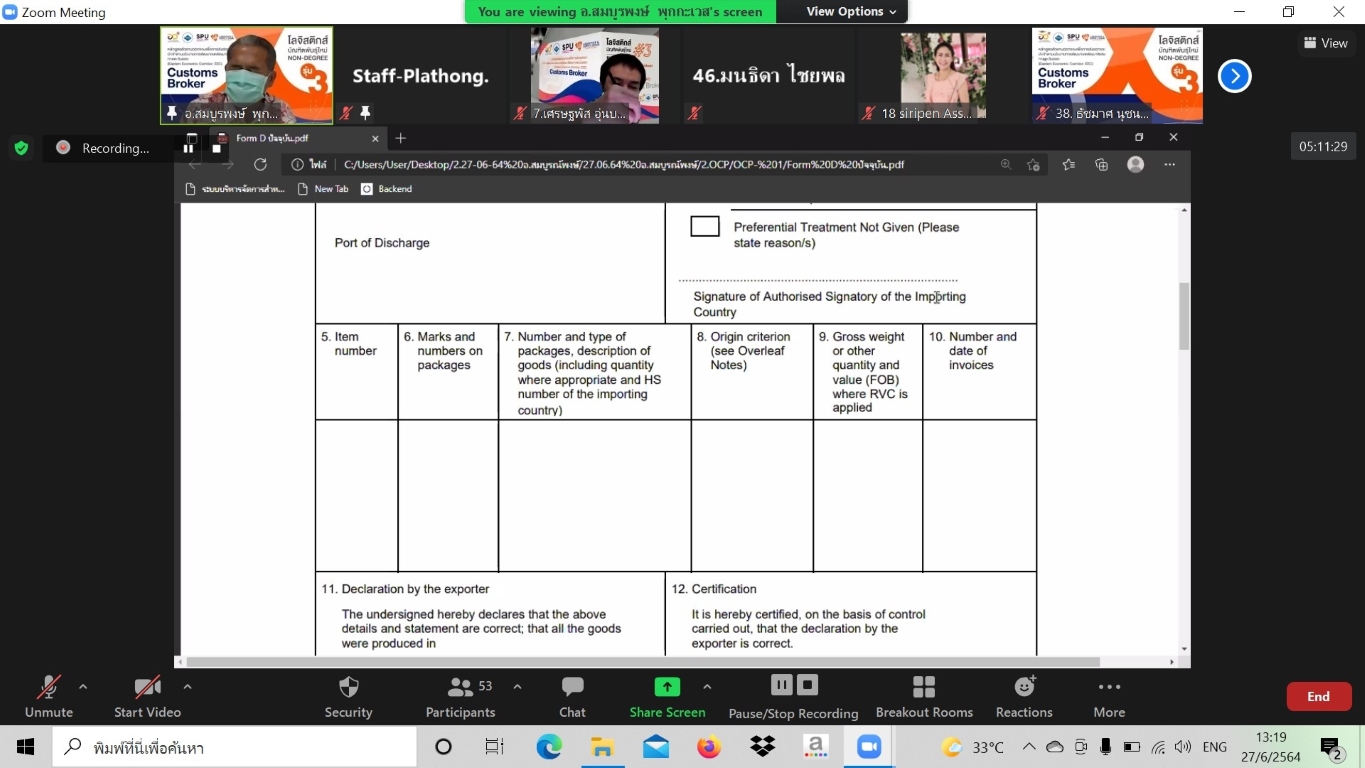Launch Microsoft Edge from taskbar
1365x768 pixels.
549,747
